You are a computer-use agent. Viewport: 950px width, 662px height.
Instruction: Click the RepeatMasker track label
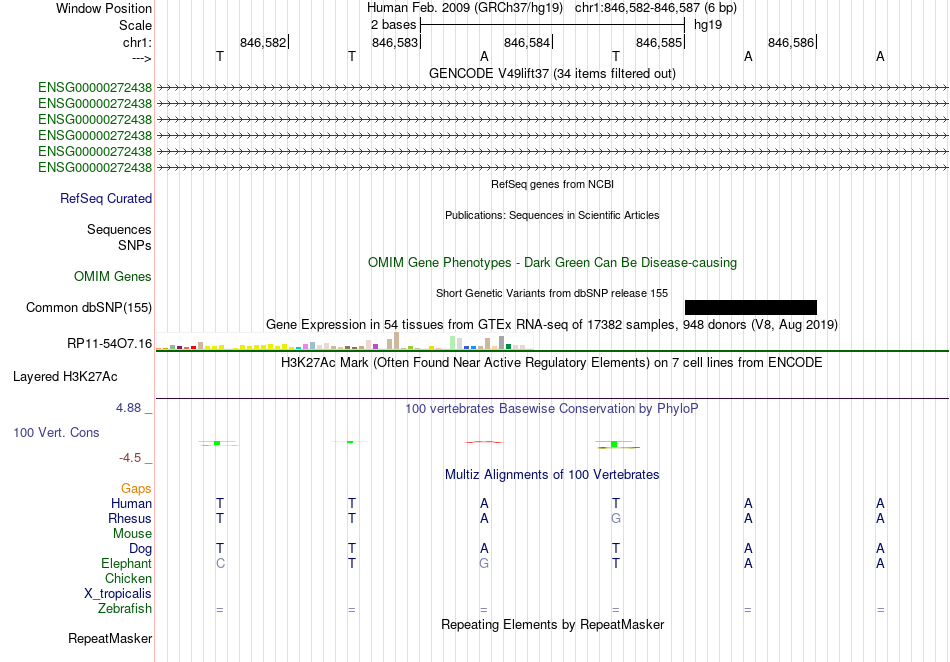click(110, 638)
